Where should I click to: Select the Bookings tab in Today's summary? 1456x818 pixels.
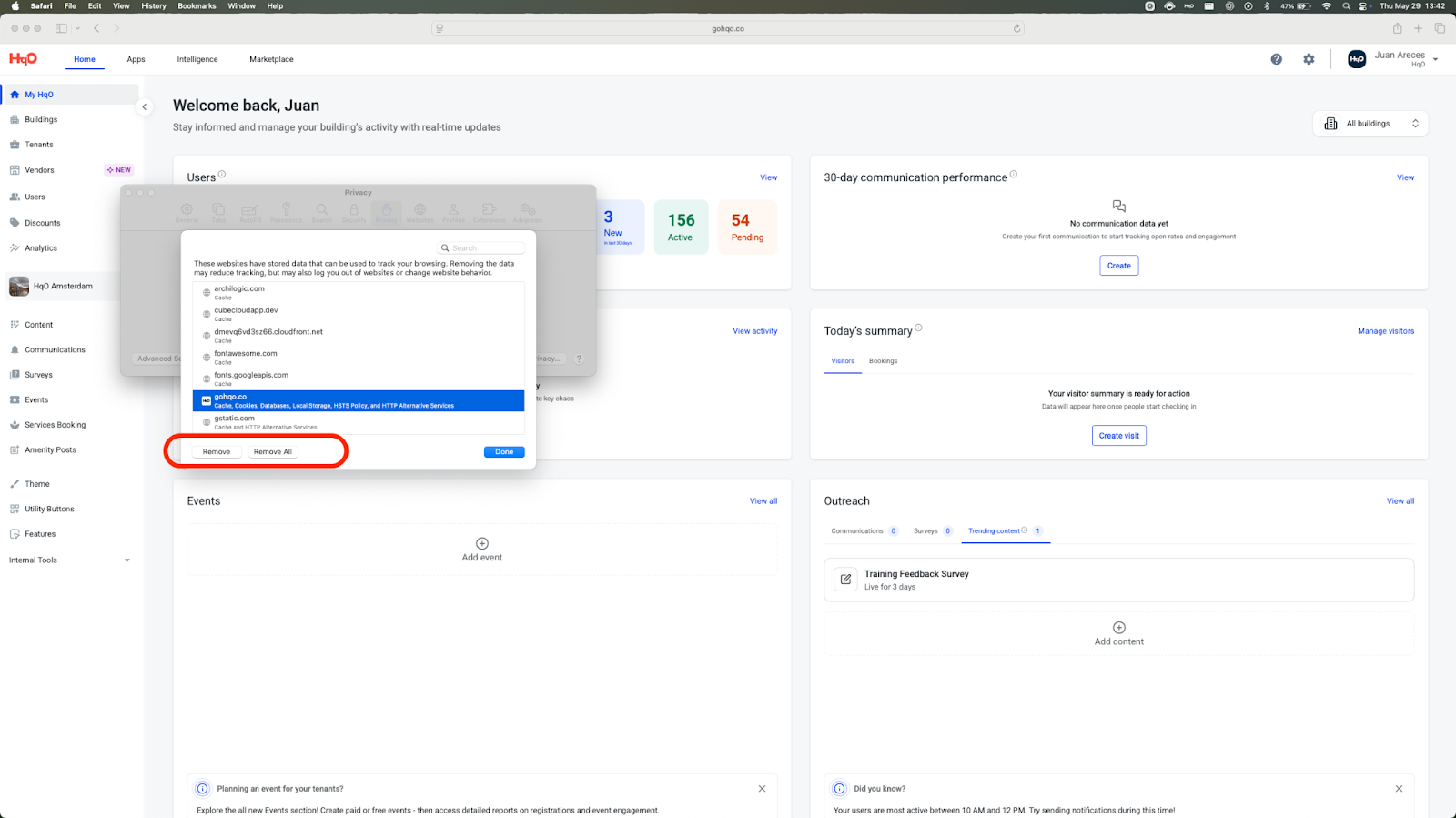click(x=883, y=361)
